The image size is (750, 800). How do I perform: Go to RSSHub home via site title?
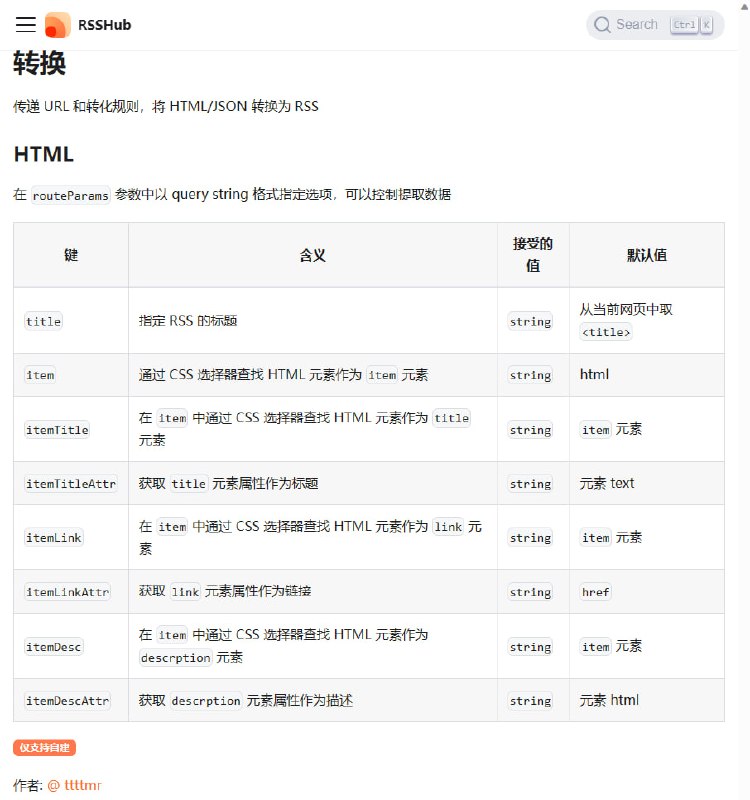104,25
